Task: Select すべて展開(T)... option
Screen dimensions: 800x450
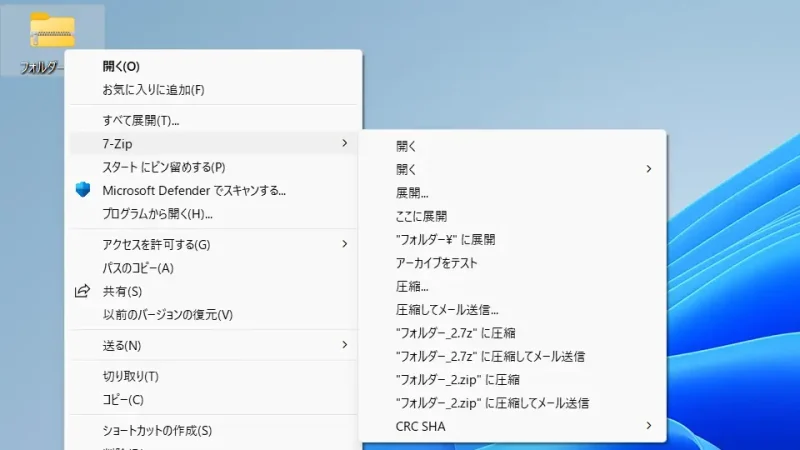Action: [x=141, y=121]
